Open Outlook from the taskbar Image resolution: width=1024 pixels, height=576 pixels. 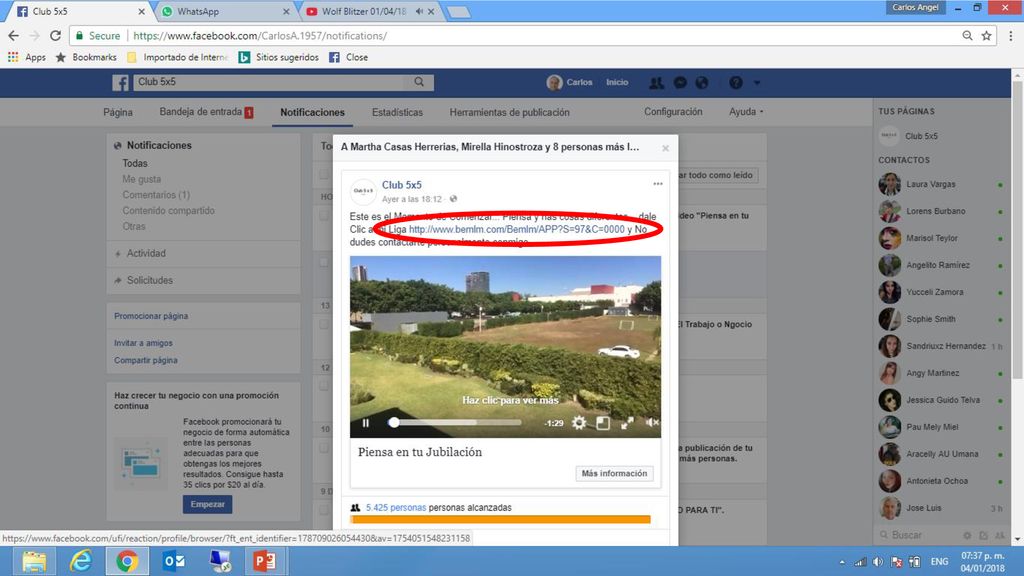[174, 561]
